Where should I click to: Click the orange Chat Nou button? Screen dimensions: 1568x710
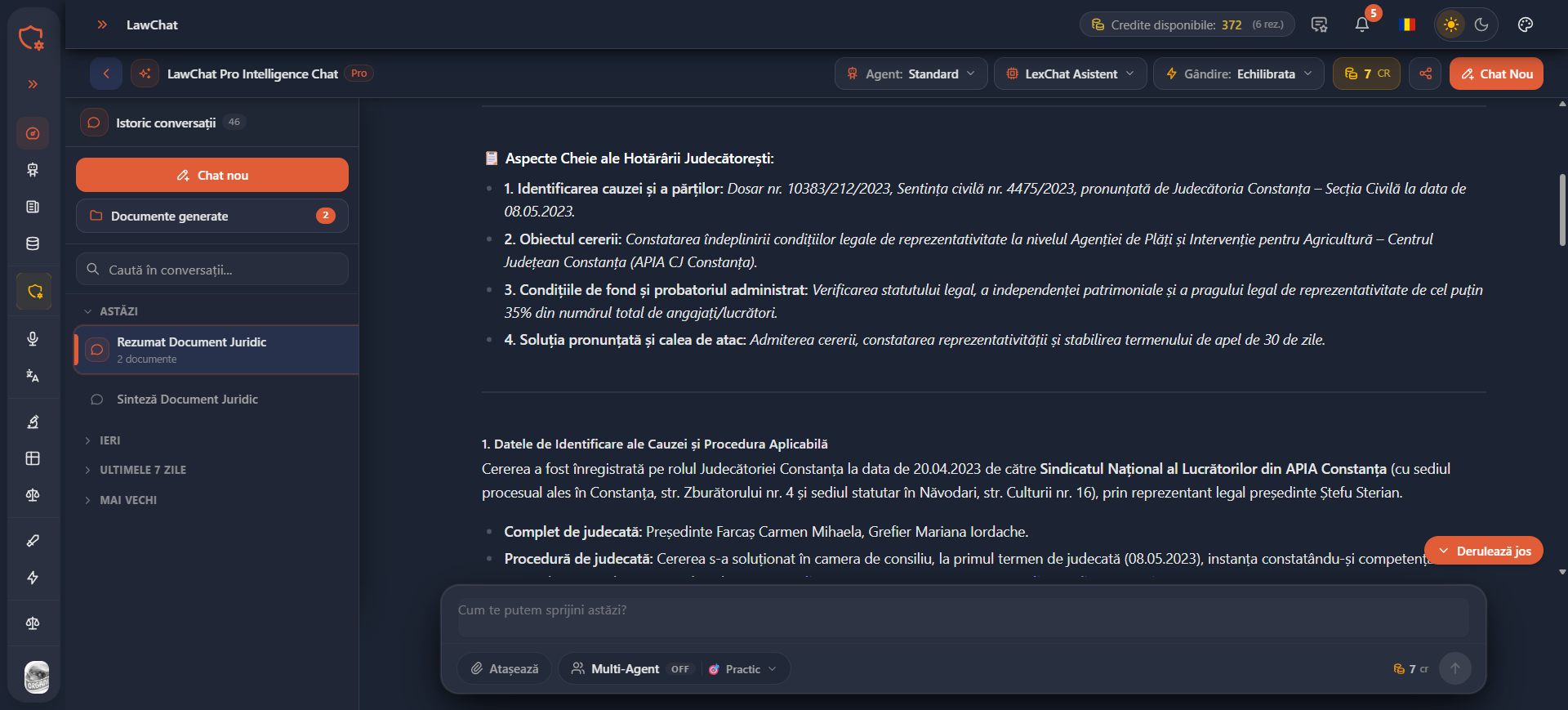point(1496,74)
